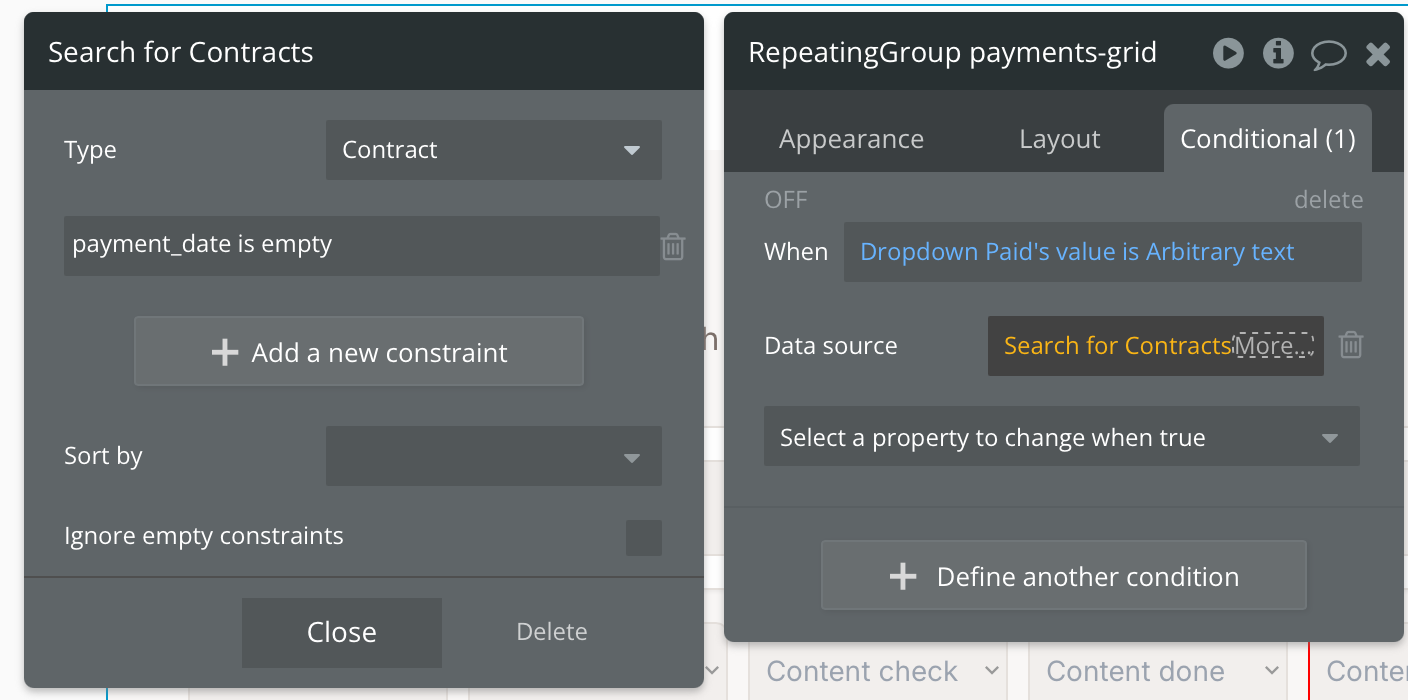This screenshot has height=700, width=1408.
Task: Toggle the condition OFF indicator
Action: coord(785,200)
